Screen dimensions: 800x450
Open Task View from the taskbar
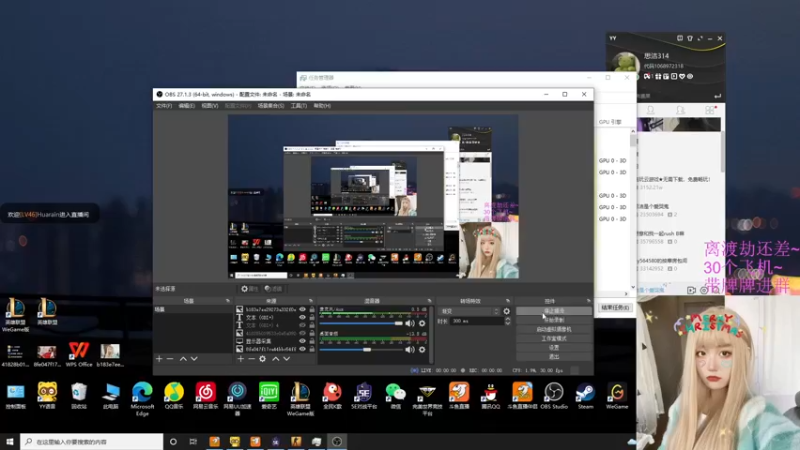(x=193, y=441)
